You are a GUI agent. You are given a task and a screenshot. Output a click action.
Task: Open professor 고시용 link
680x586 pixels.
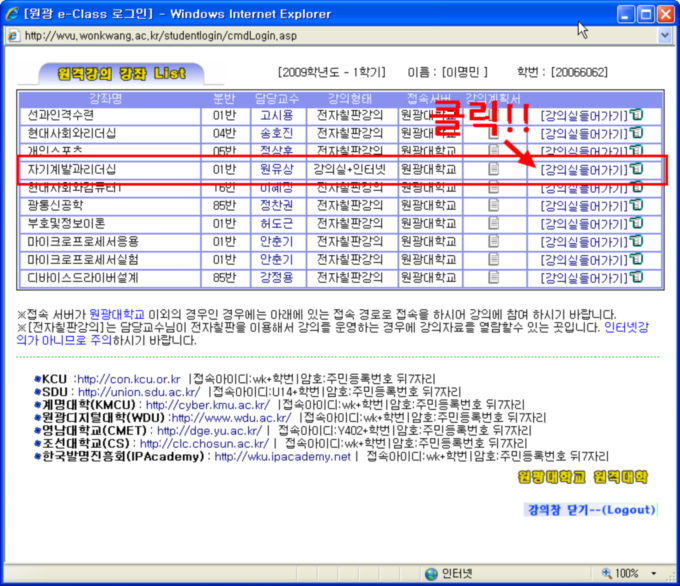pos(277,115)
